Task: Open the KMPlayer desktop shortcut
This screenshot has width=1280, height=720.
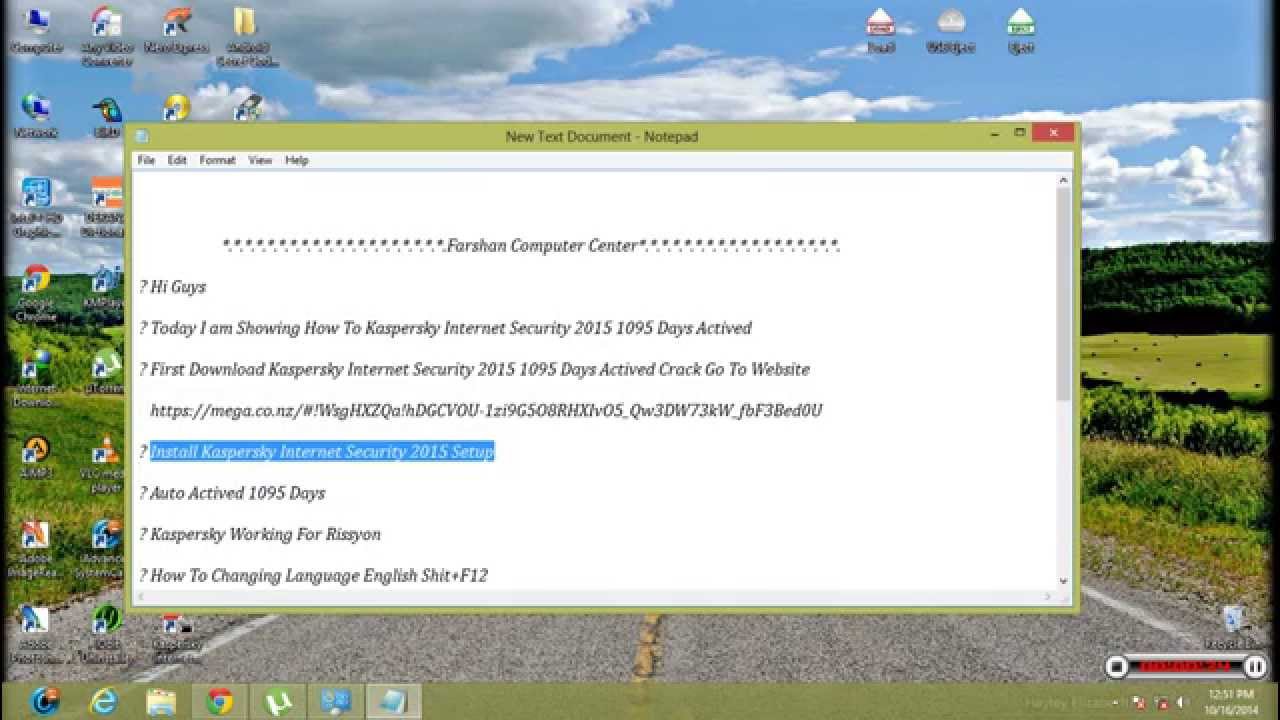Action: click(x=106, y=286)
